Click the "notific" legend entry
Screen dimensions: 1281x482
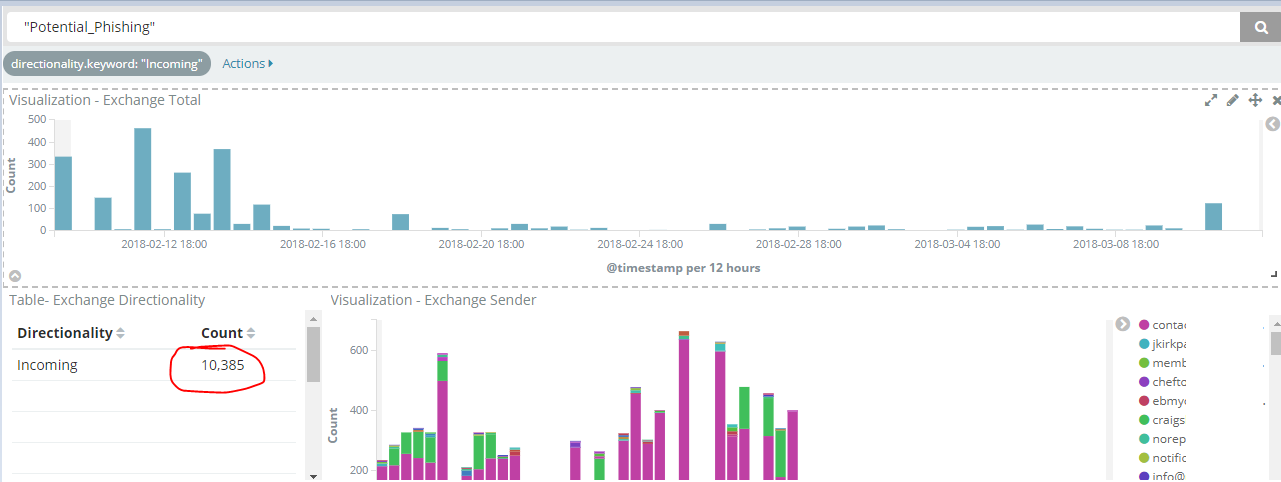pyautogui.click(x=1162, y=458)
